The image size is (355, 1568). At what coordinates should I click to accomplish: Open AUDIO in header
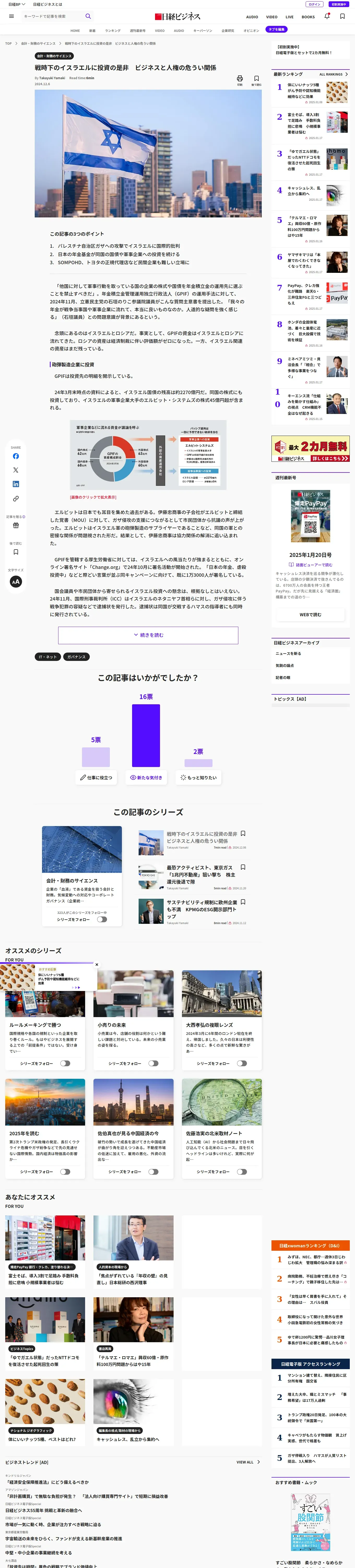252,17
